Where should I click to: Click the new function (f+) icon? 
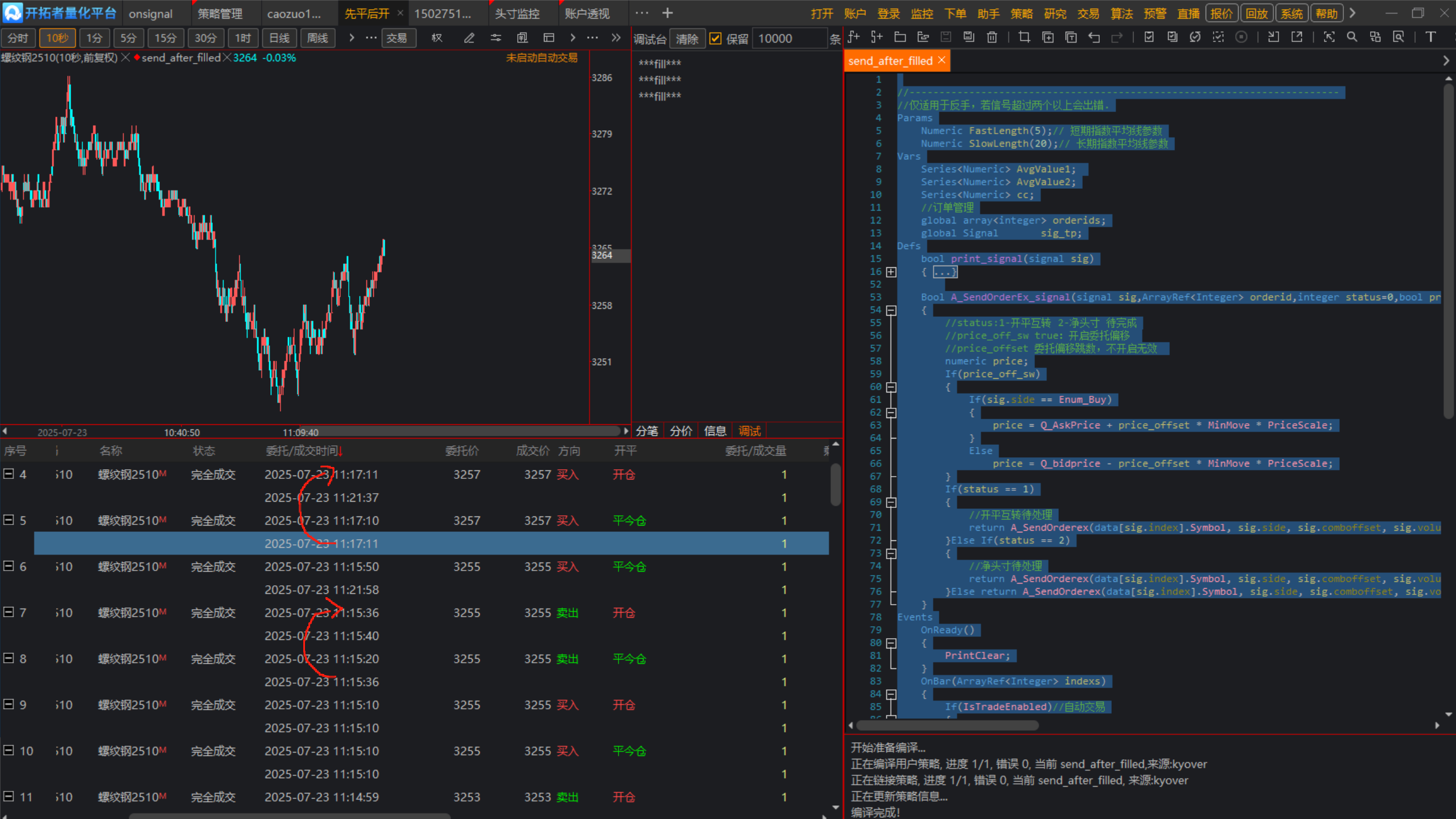tap(853, 38)
